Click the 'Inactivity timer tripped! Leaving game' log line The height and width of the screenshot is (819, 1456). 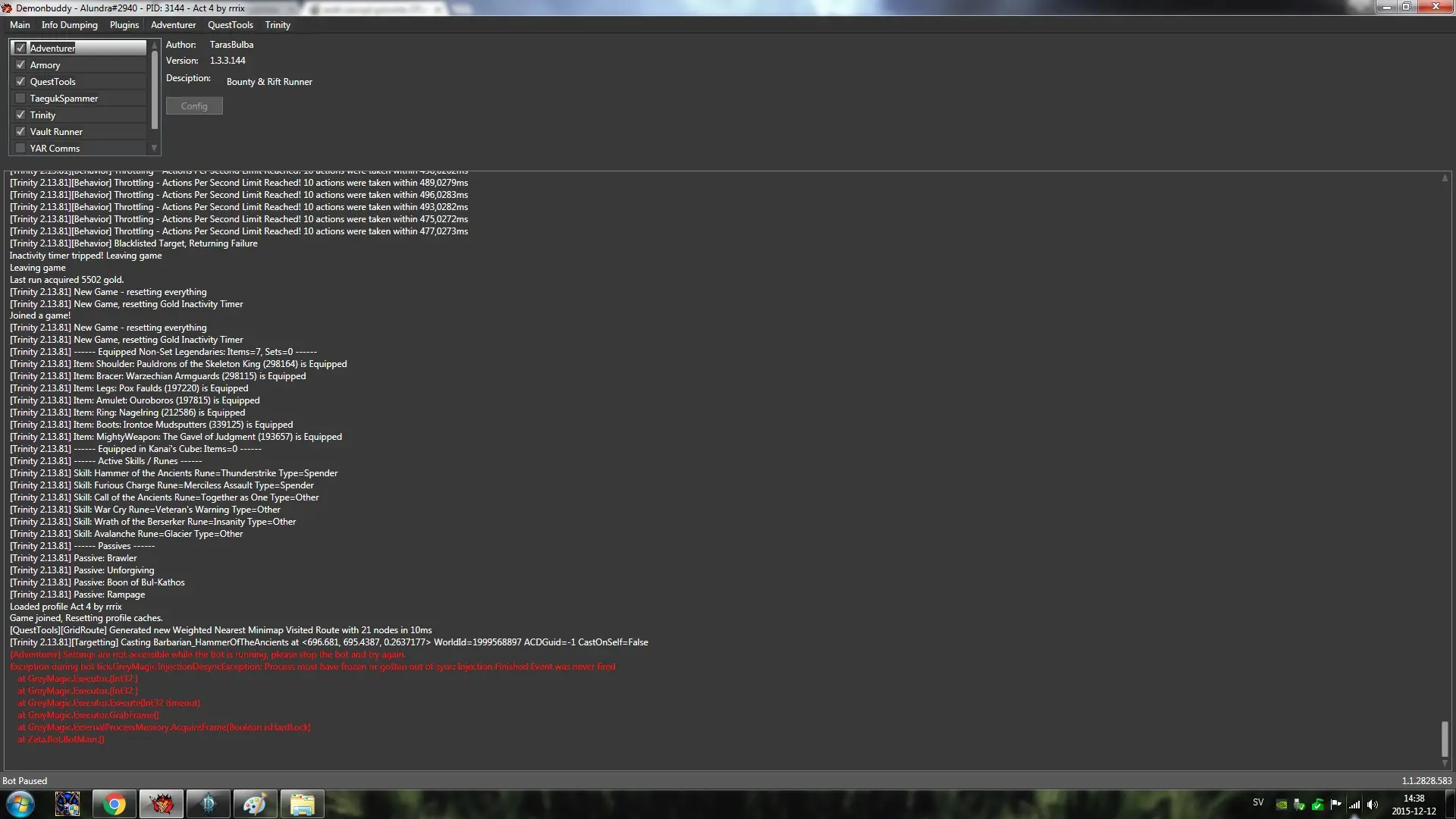[86, 256]
